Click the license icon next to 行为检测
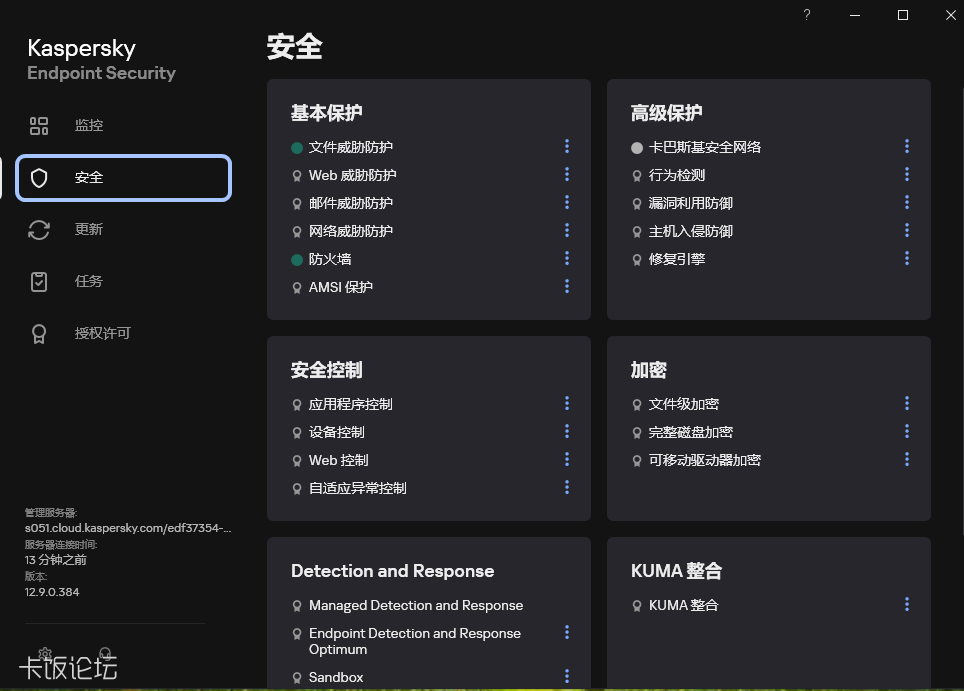This screenshot has height=691, width=964. tap(637, 176)
